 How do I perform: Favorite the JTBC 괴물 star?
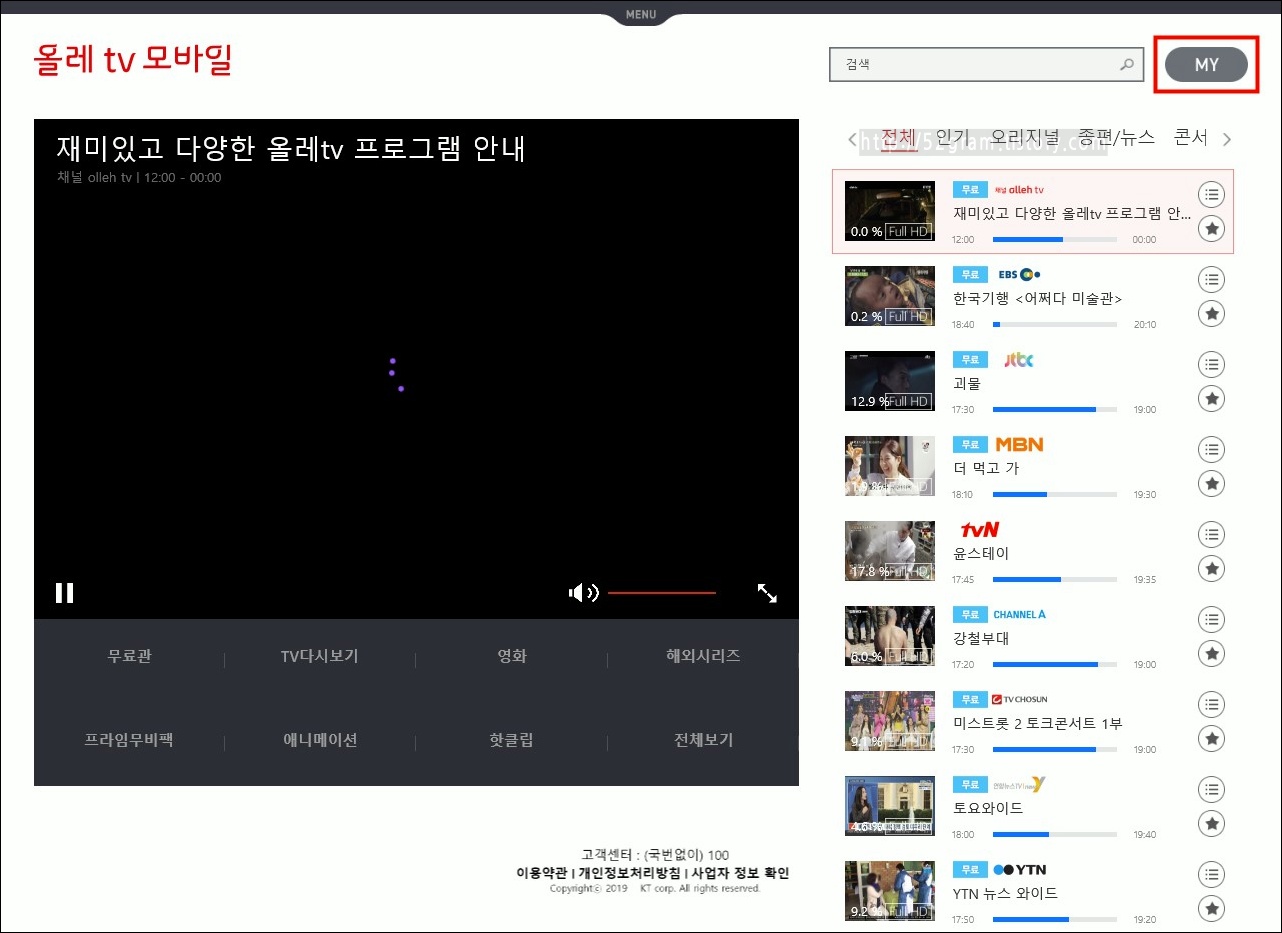(1211, 399)
